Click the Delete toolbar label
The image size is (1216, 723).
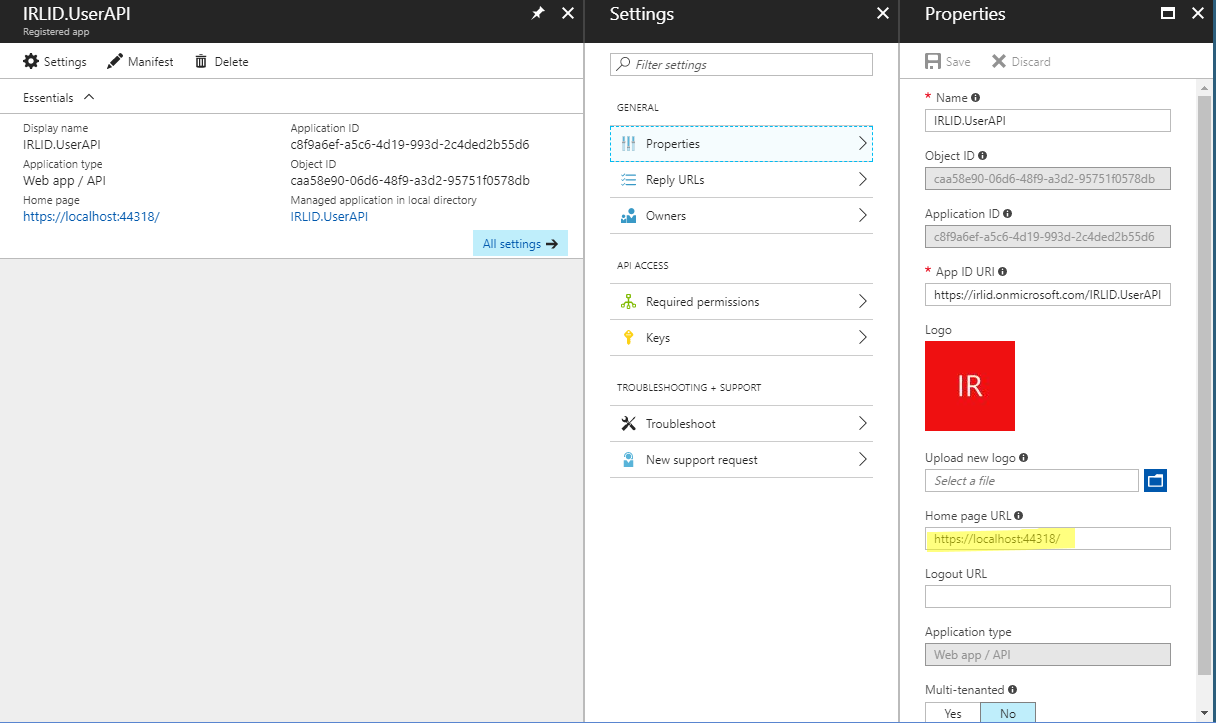[x=231, y=62]
